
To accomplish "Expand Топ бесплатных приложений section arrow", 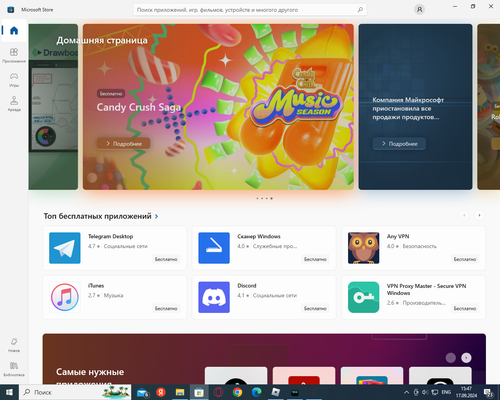I will [156, 216].
